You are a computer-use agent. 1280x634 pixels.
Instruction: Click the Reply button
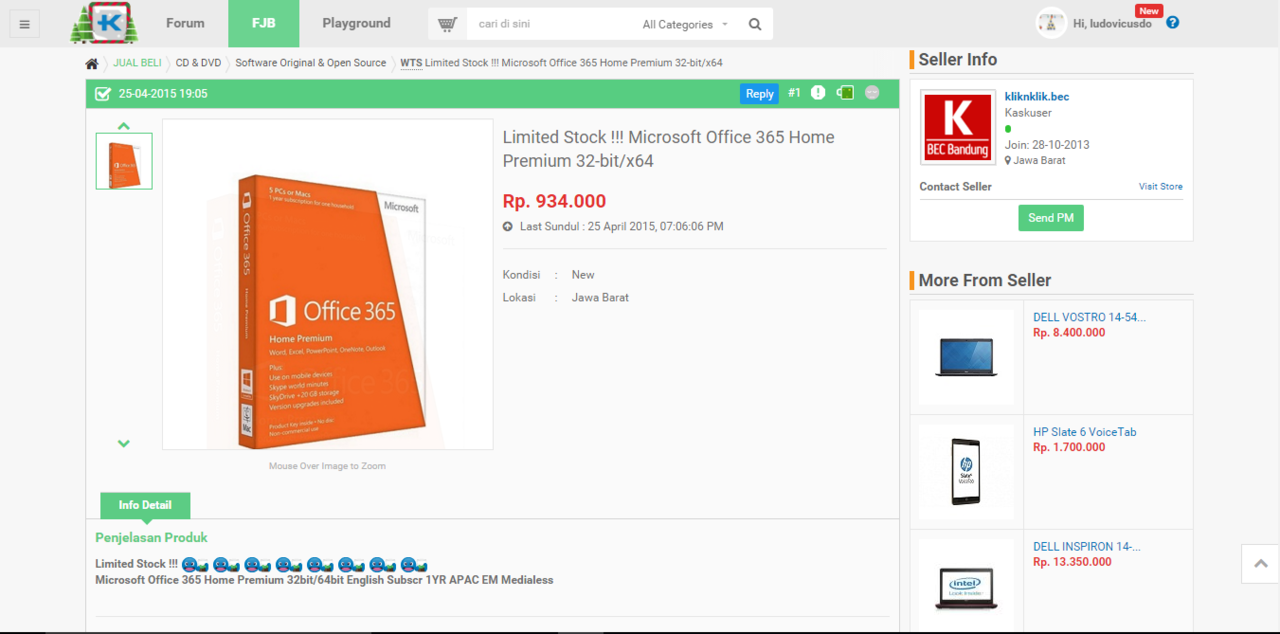coord(760,93)
